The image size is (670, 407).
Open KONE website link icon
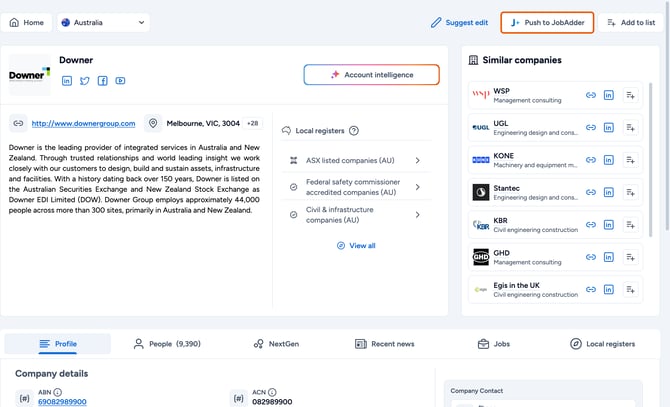(x=591, y=160)
